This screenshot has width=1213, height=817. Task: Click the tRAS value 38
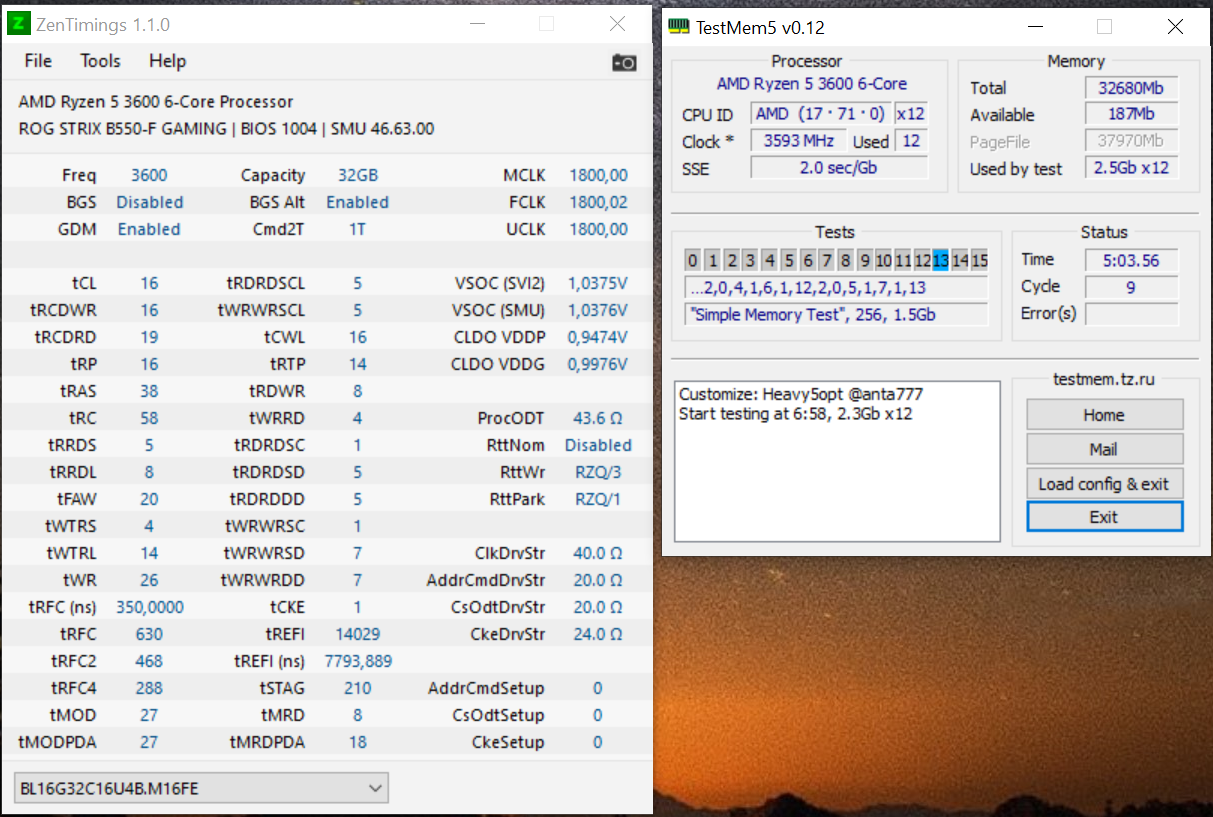pos(149,391)
